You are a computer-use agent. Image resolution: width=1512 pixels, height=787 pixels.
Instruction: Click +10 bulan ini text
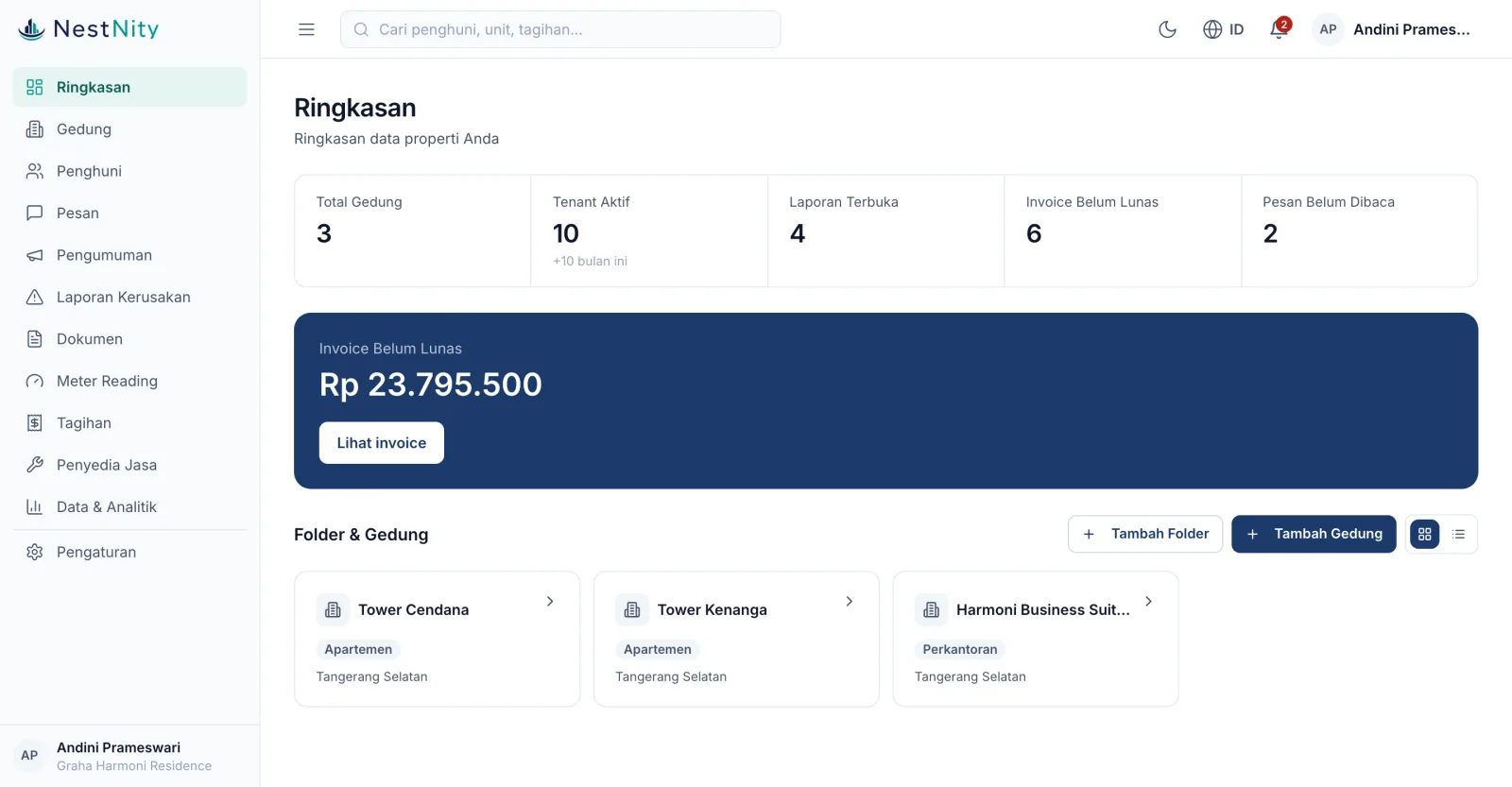click(x=590, y=261)
